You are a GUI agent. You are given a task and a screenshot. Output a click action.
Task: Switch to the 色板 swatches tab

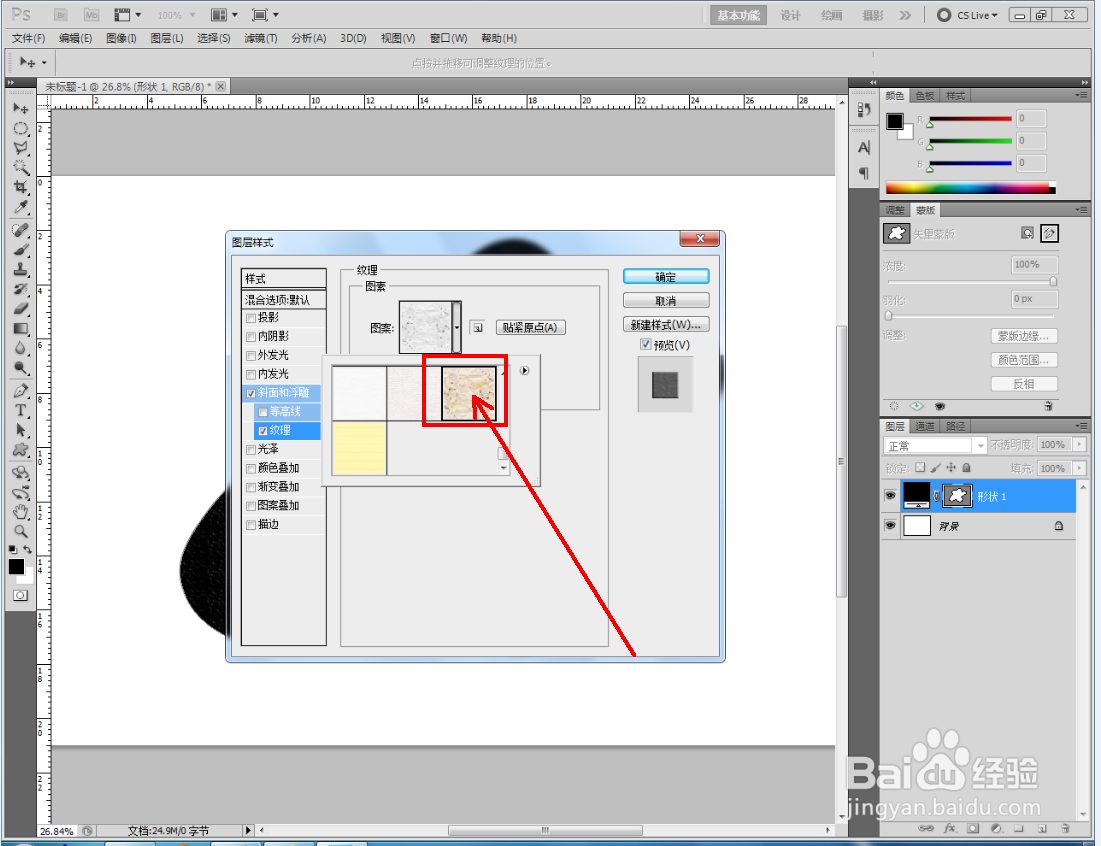click(925, 95)
